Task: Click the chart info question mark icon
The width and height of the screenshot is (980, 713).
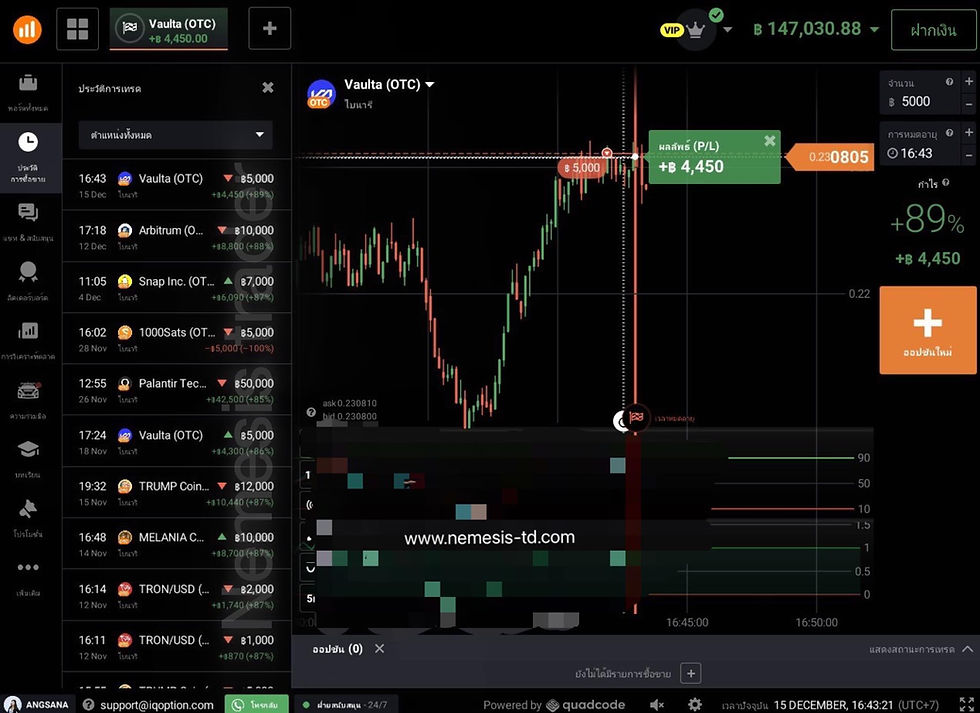Action: 311,412
